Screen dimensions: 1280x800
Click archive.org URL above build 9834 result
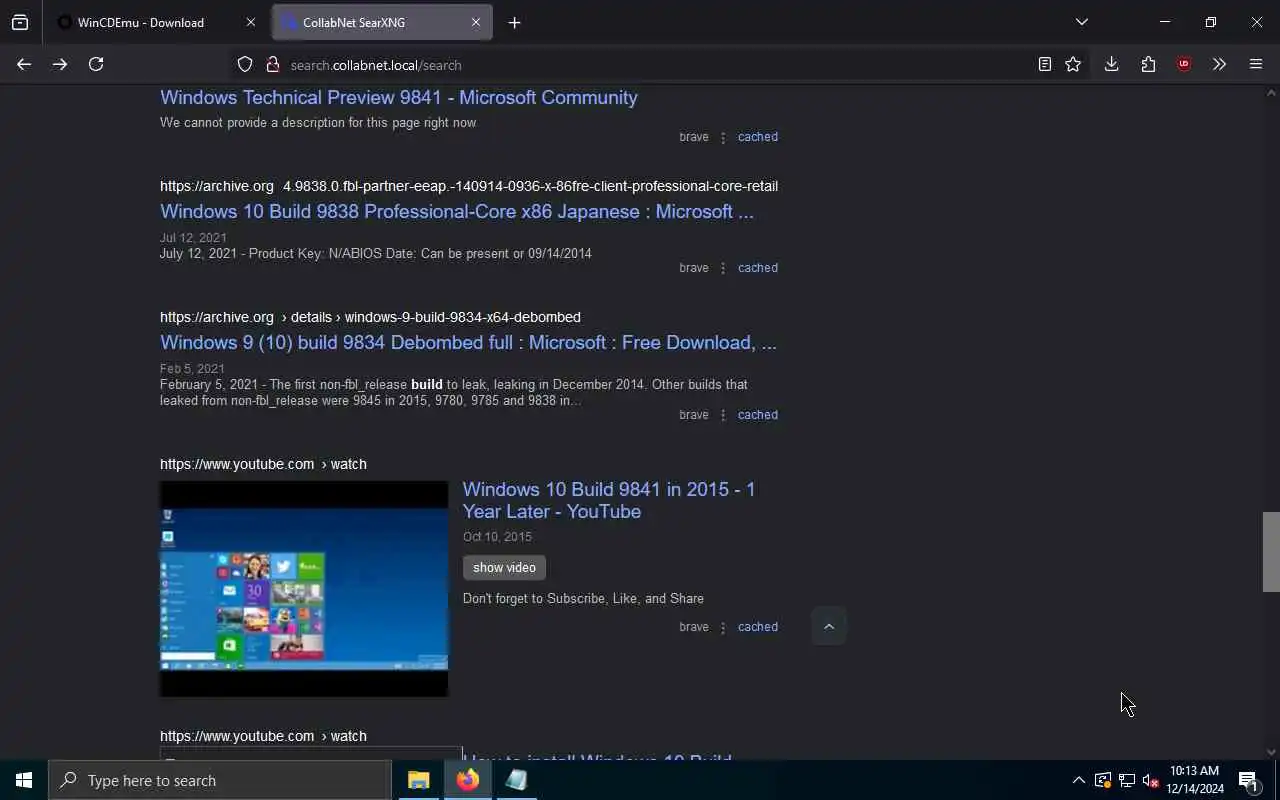[370, 317]
